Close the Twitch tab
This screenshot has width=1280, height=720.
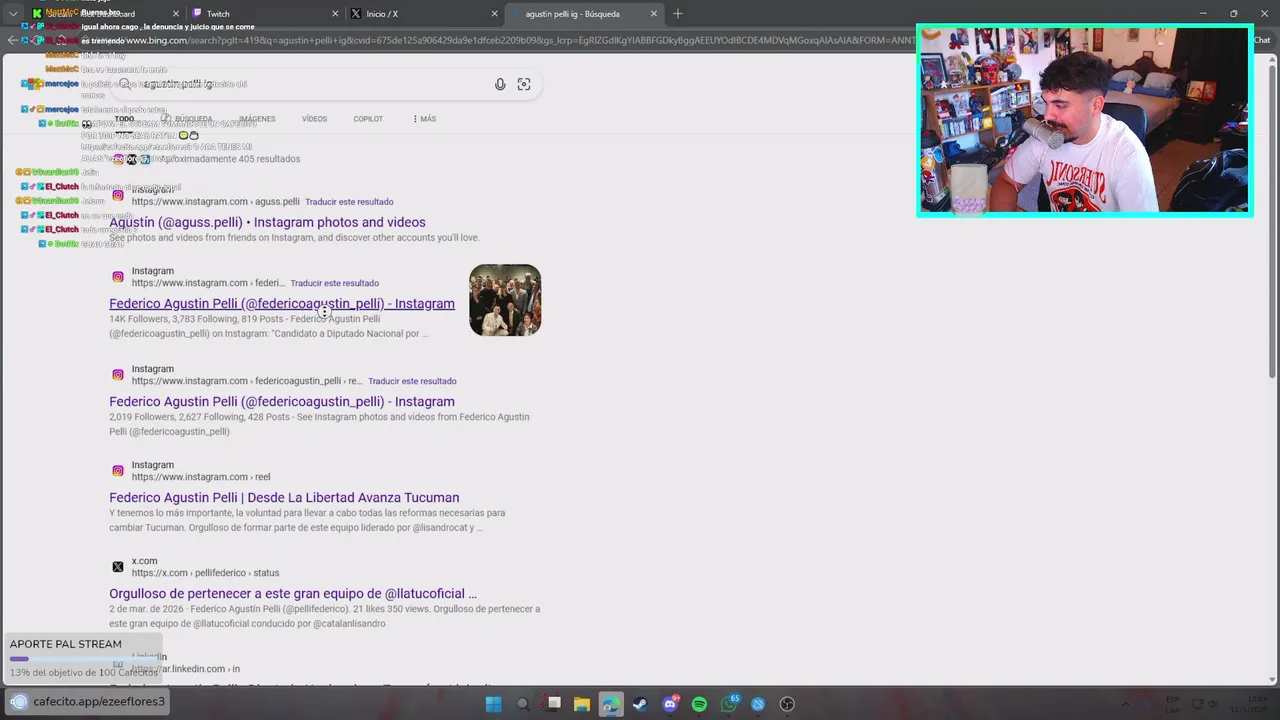[334, 14]
